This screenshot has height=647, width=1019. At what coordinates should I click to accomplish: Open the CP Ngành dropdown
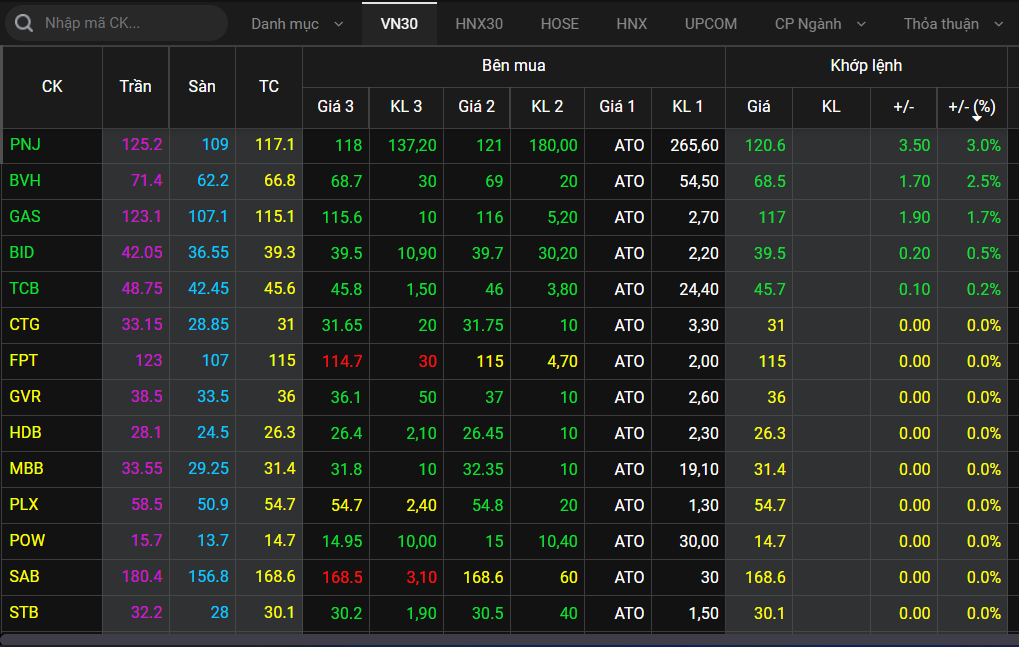tap(820, 23)
